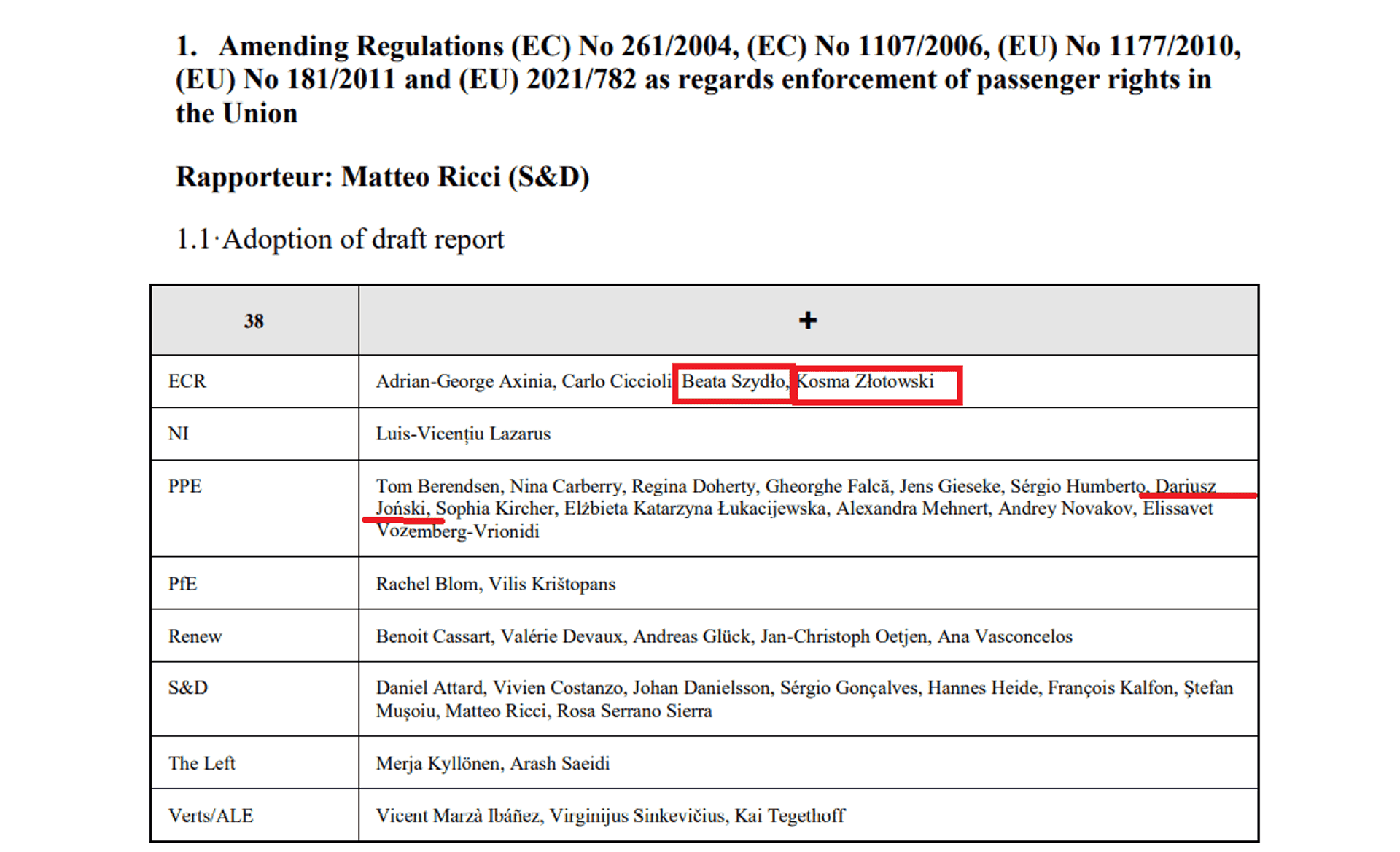
Task: Click the name Merja Kyllönen
Action: 437,763
